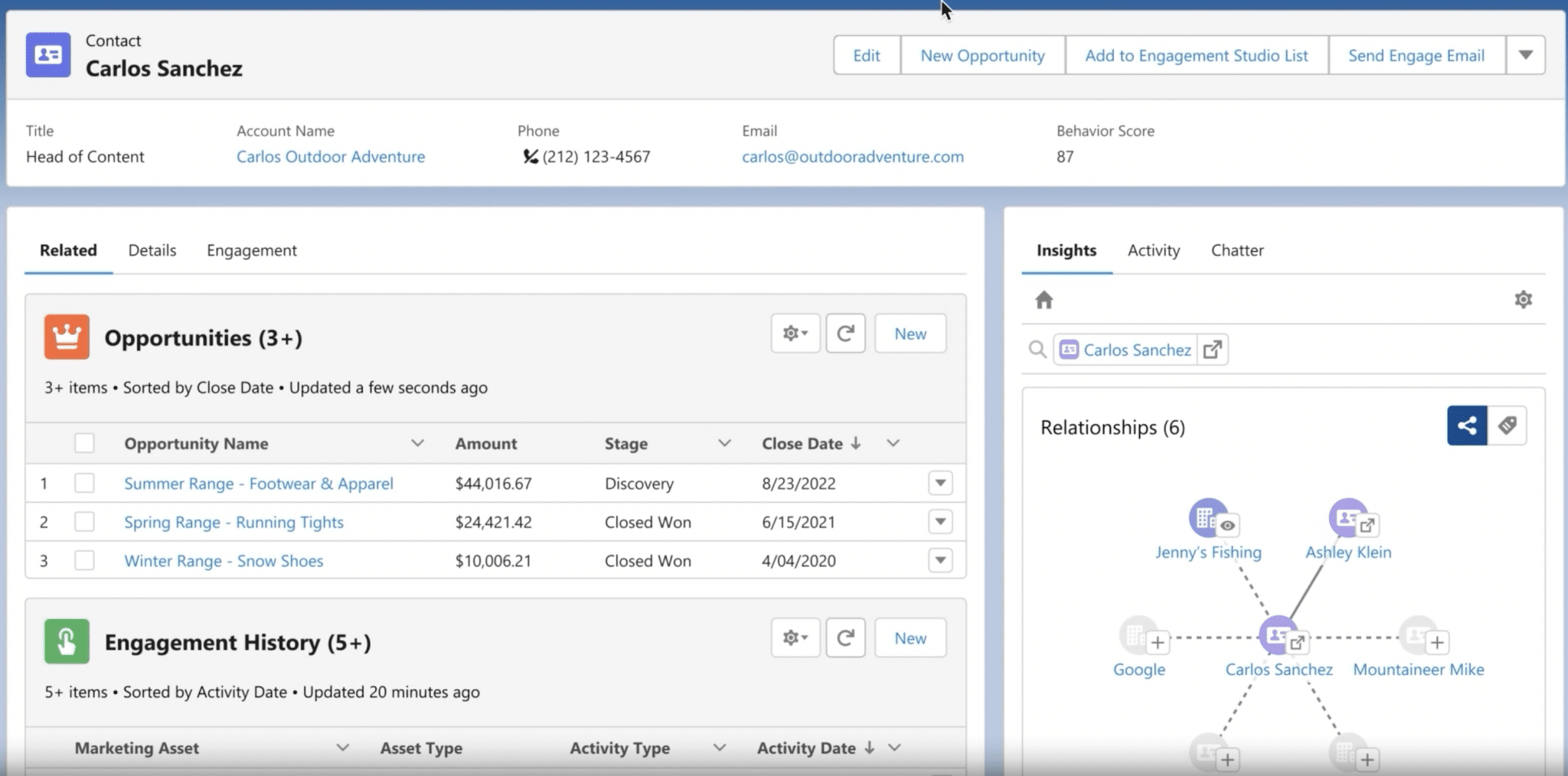Click the plus icon on Mountaineer Mike node
This screenshot has height=776, width=1568.
(x=1439, y=643)
